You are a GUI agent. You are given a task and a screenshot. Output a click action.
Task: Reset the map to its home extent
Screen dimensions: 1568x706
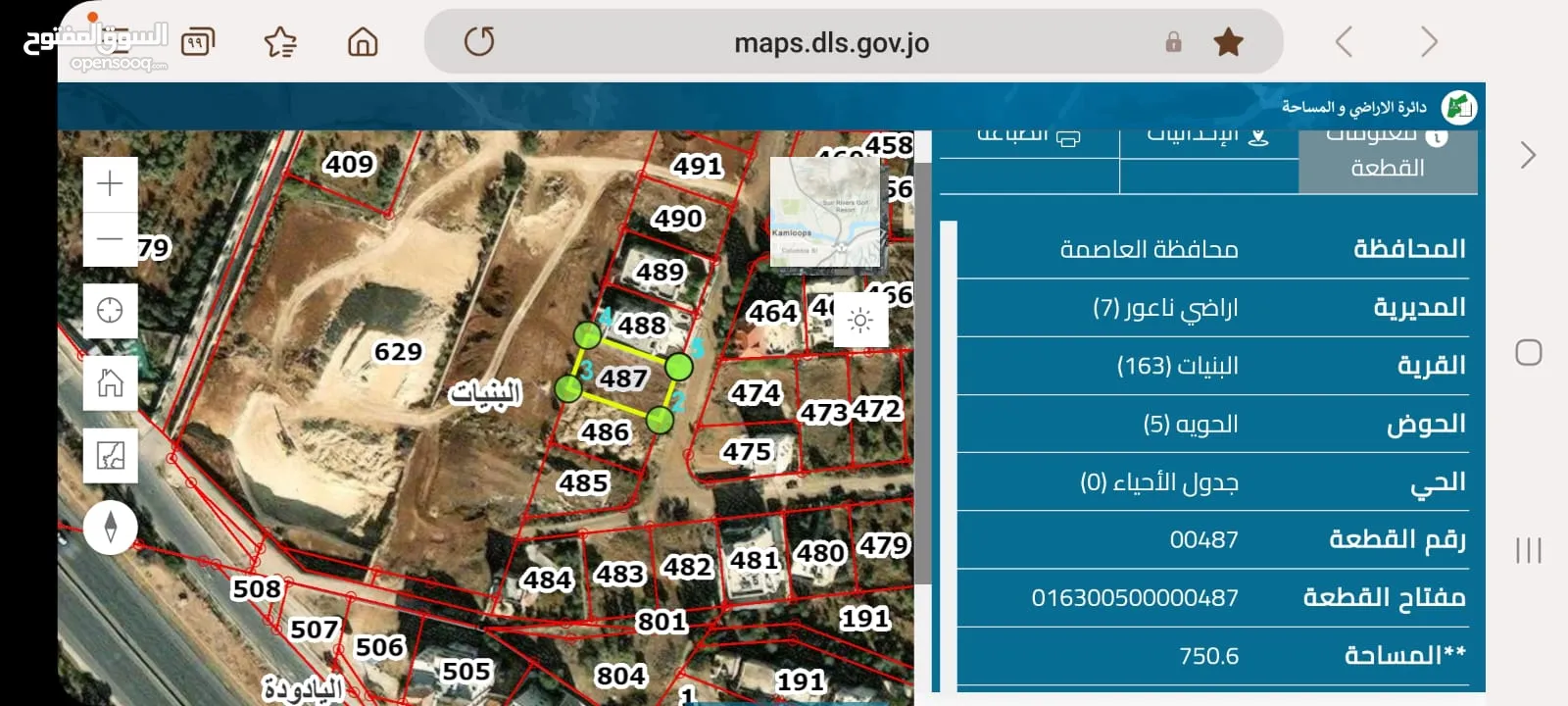tap(110, 383)
